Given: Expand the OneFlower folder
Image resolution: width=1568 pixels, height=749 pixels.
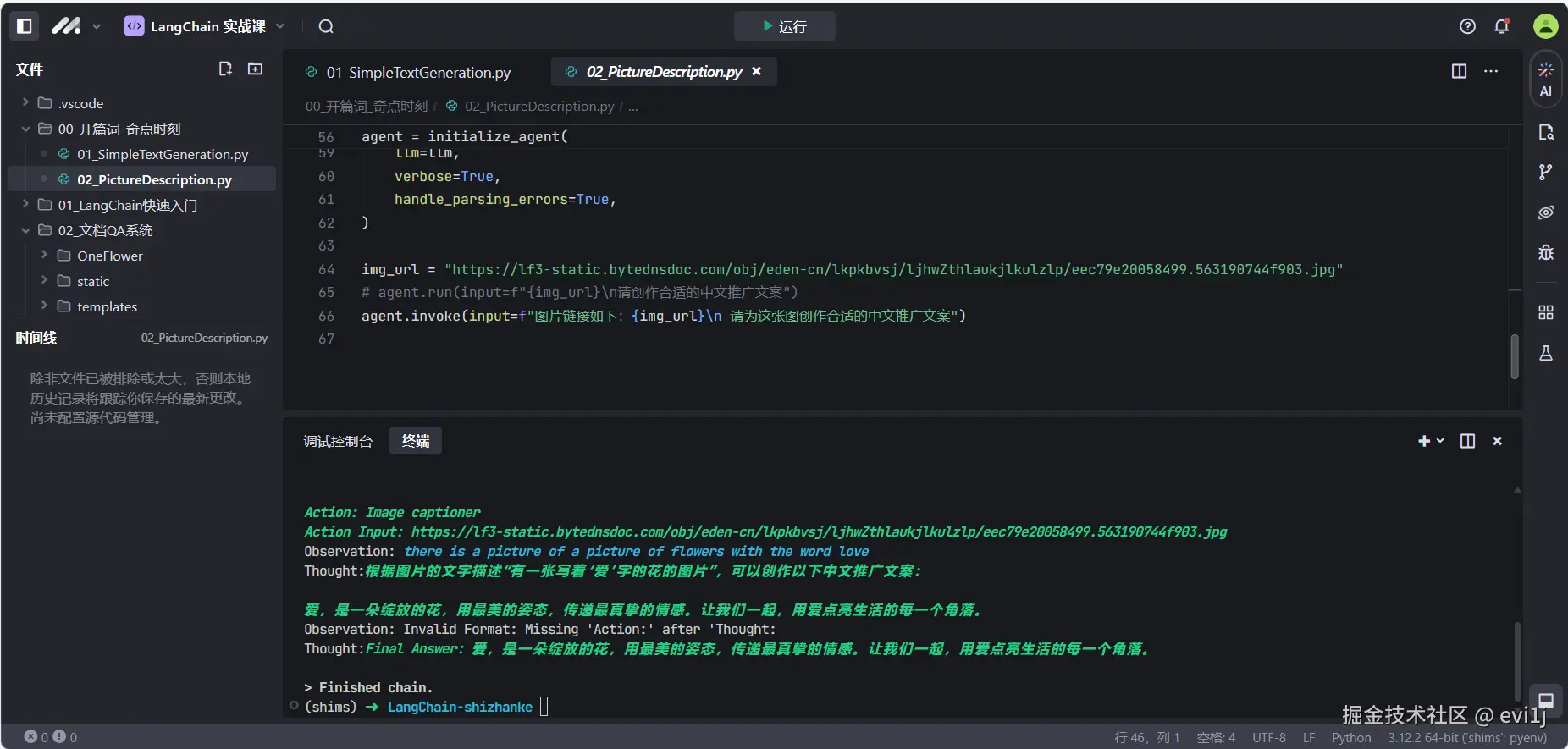Looking at the screenshot, I should [x=109, y=256].
